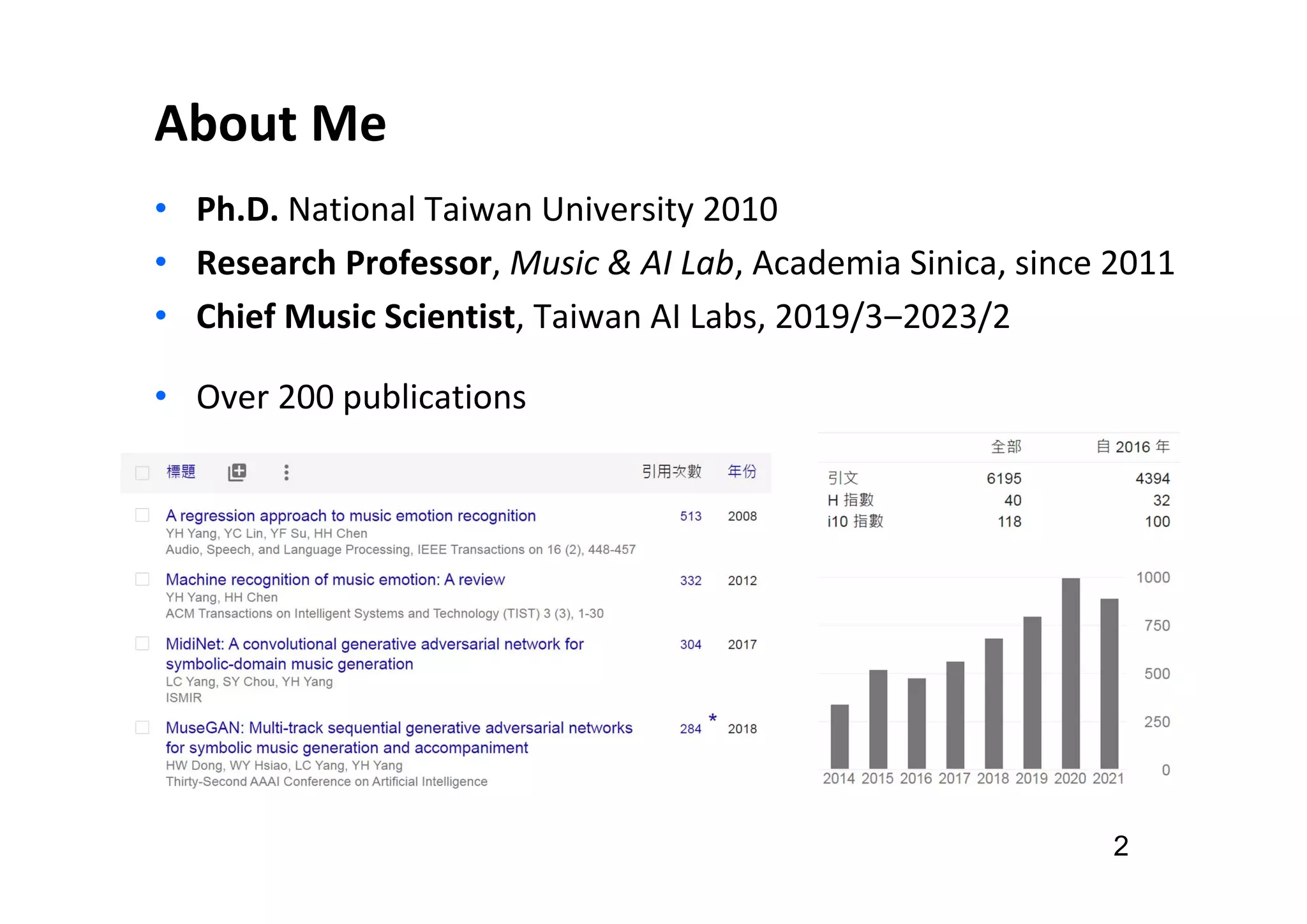Click the add-to-library plus icon
The width and height of the screenshot is (1307, 924).
click(237, 472)
